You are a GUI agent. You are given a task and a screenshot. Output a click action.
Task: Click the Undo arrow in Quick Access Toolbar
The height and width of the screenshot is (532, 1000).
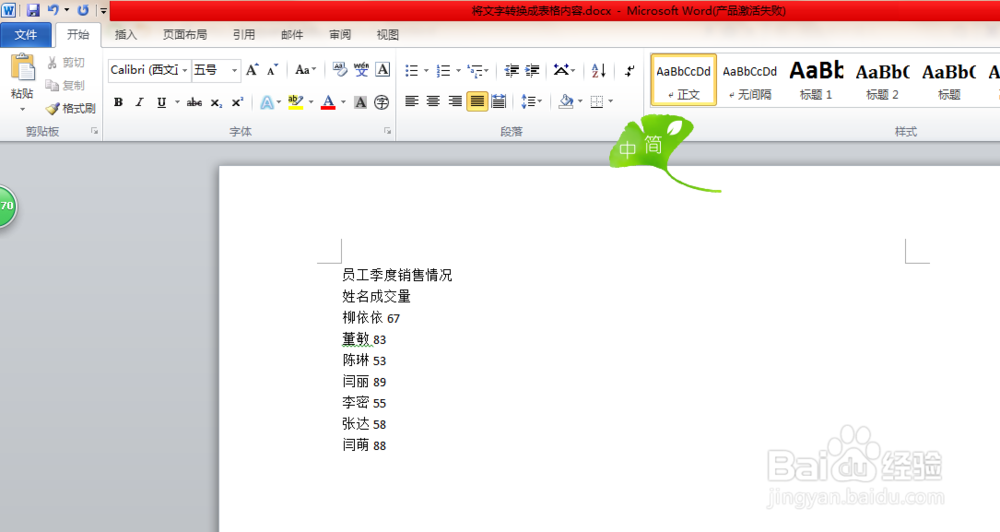click(x=54, y=10)
